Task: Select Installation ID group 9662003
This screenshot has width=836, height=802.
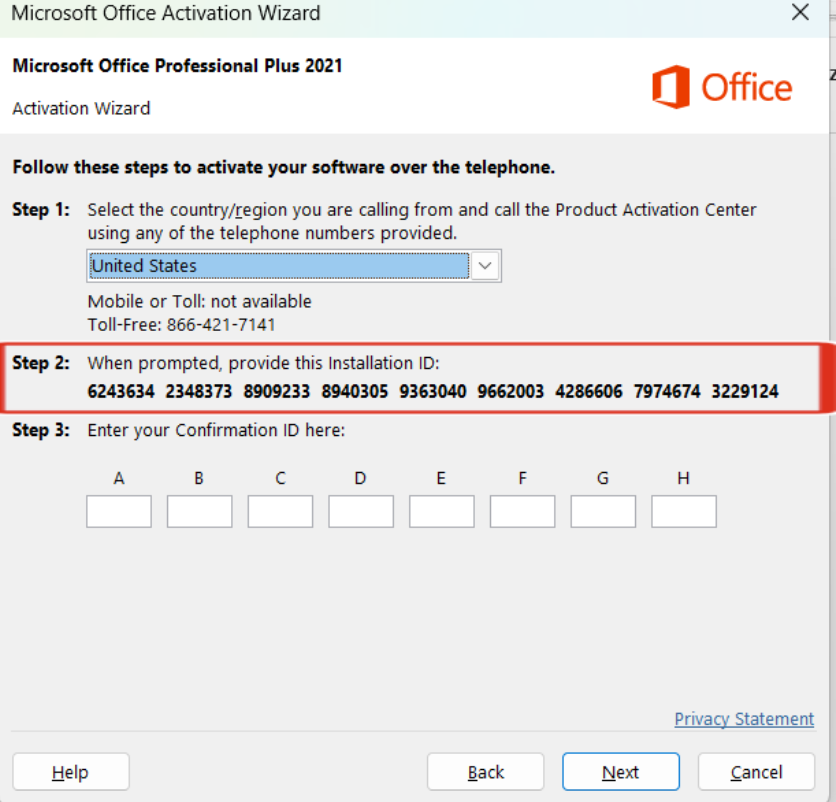Action: 511,391
